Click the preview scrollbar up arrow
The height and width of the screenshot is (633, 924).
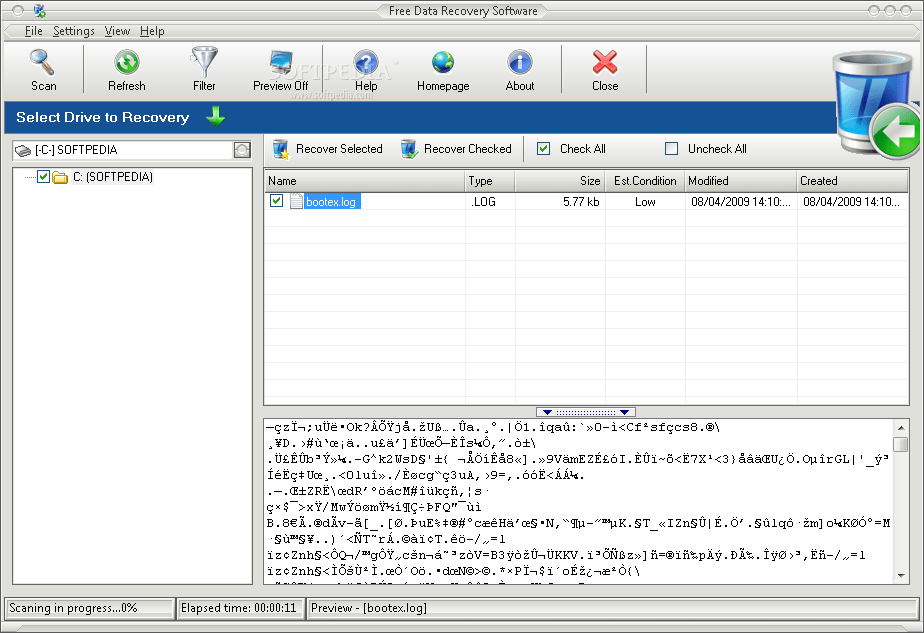900,428
